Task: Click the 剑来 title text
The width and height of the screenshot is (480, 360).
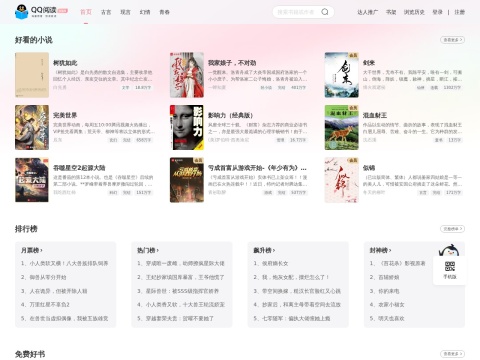Action: tap(369, 63)
